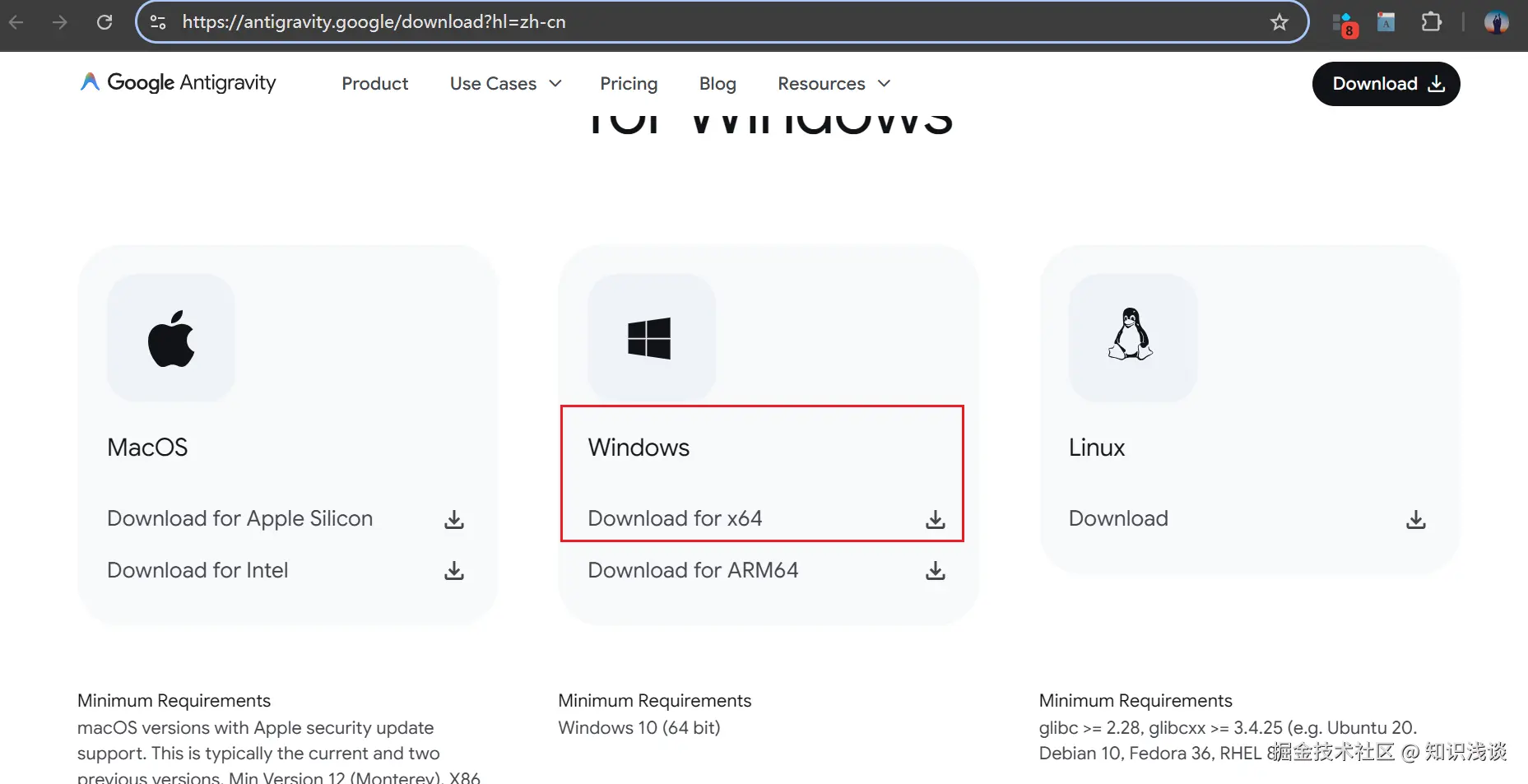Open the Product nav item

tap(375, 84)
